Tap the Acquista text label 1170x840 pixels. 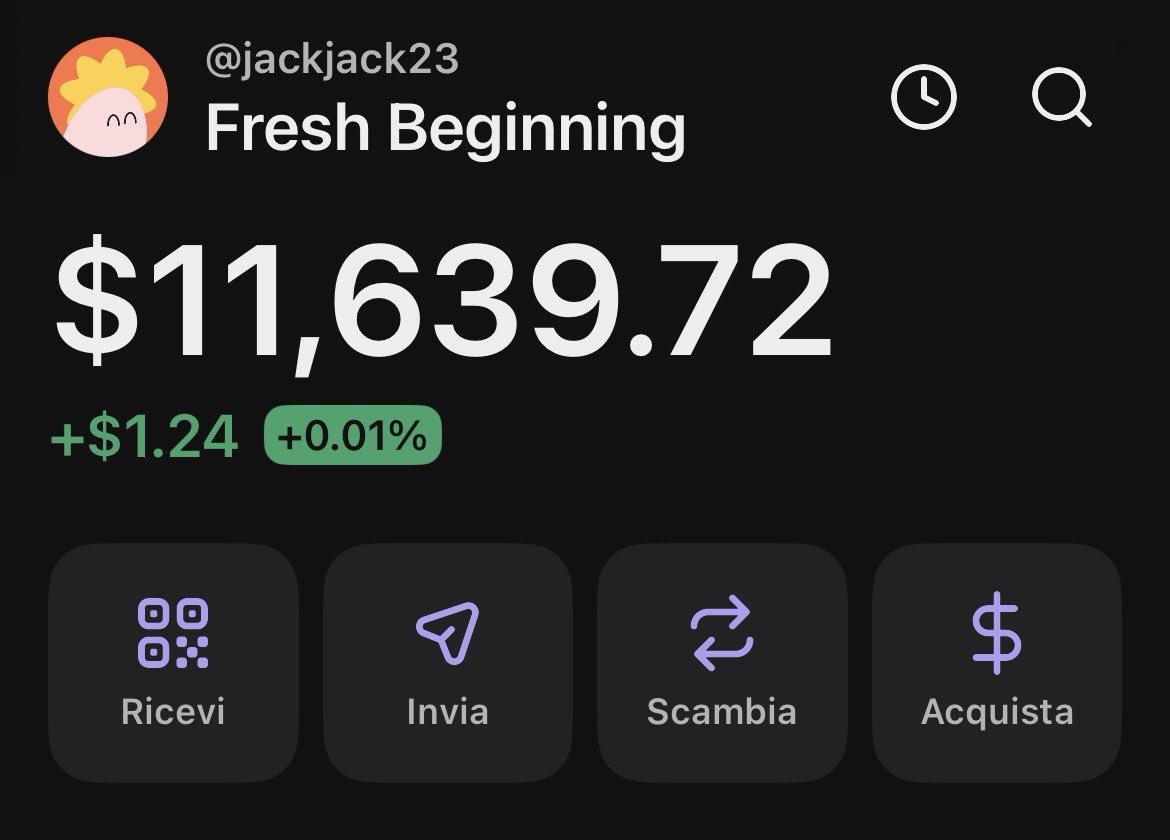(x=996, y=712)
